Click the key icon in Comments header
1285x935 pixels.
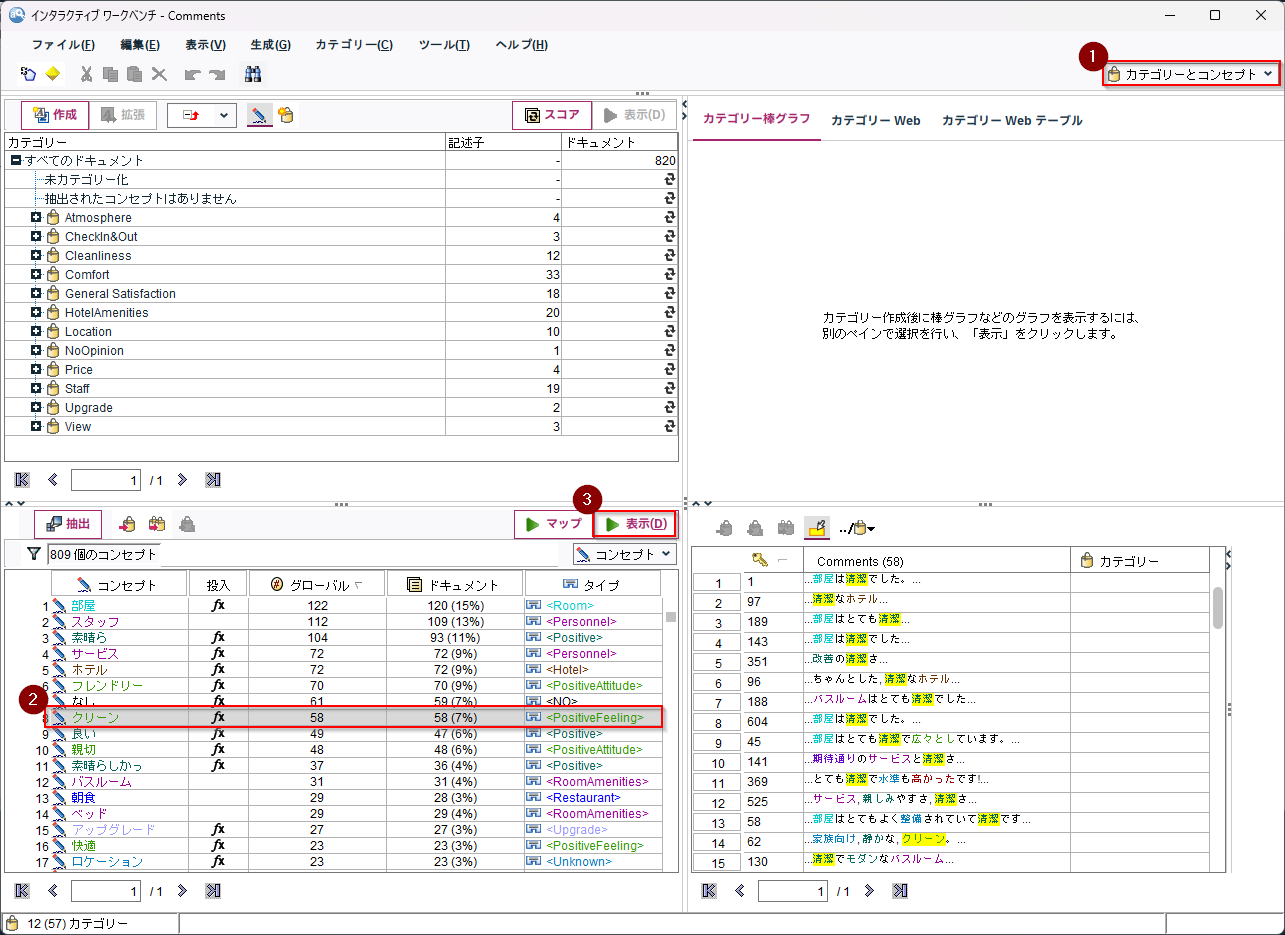(760, 561)
